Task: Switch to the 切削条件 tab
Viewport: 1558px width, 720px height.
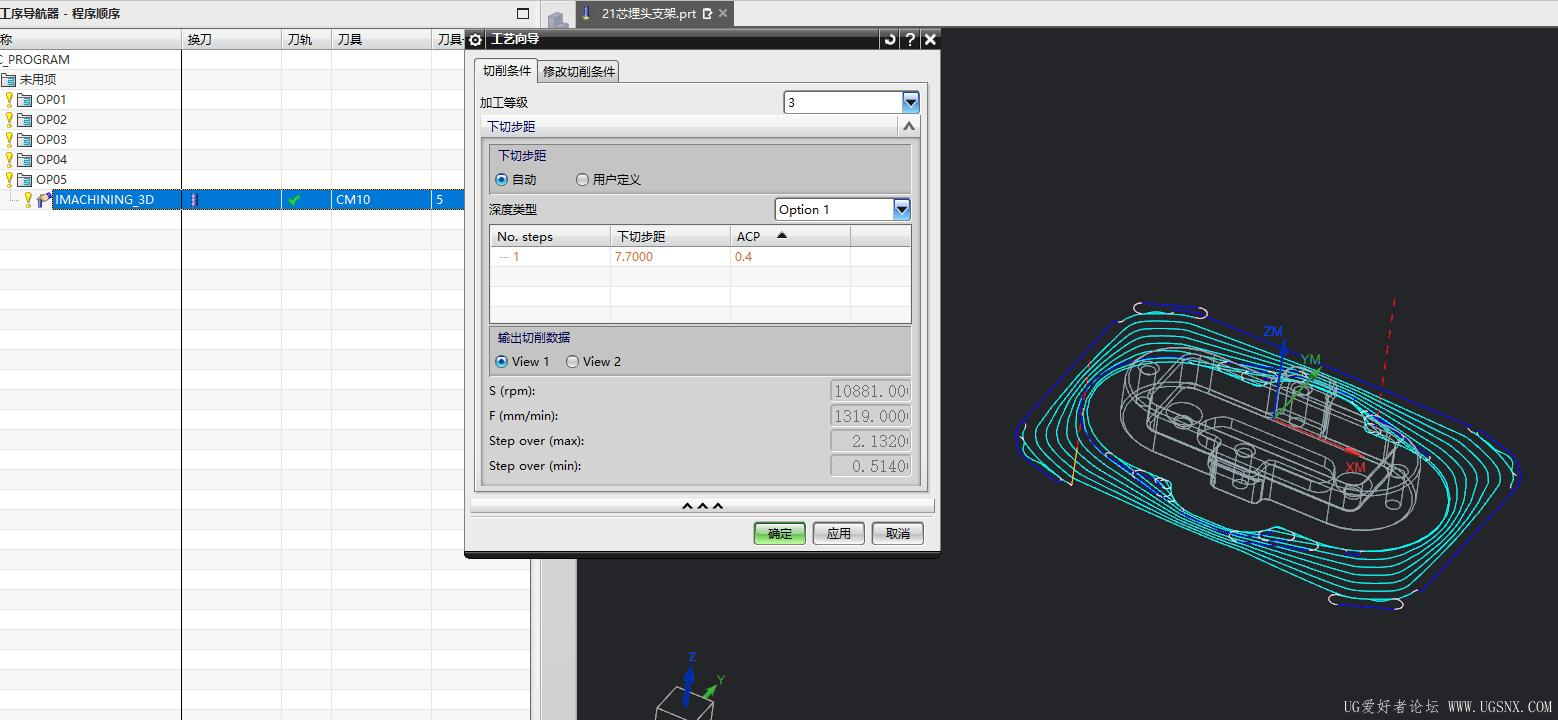Action: coord(507,70)
